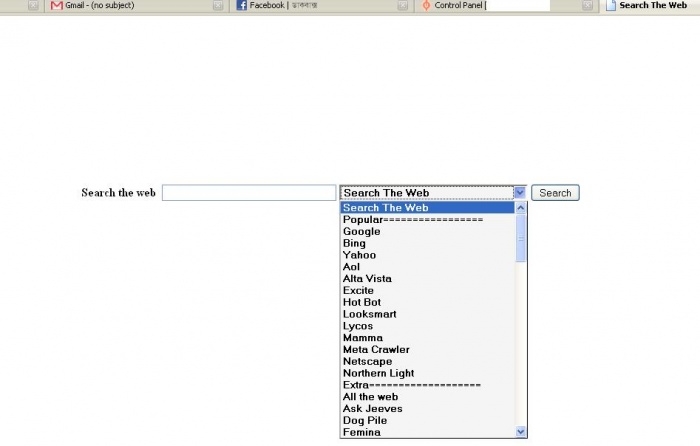This screenshot has height=446, width=700.
Task: Choose the highlighted Search The Web option
Action: click(427, 208)
